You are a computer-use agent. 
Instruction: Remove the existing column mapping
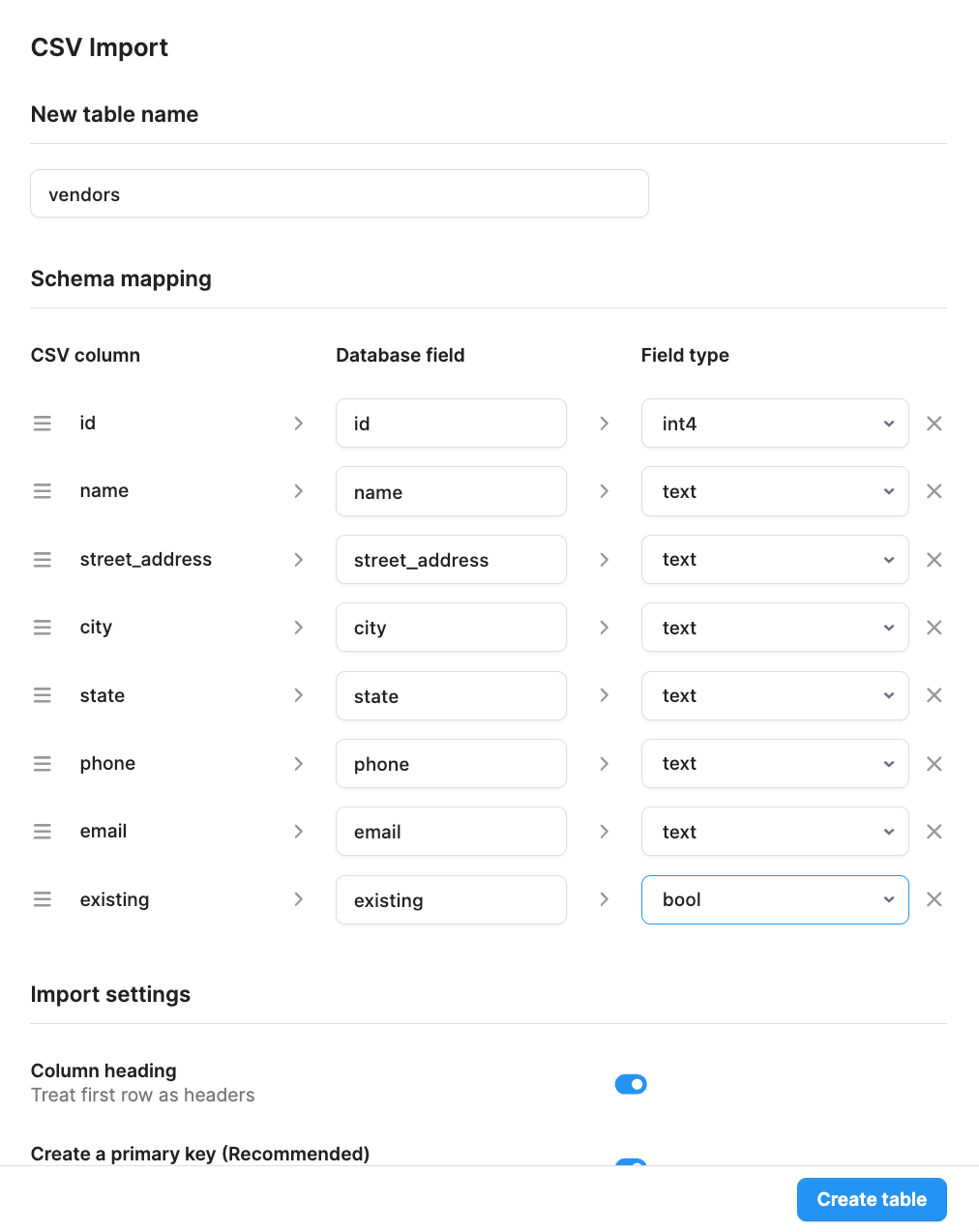coord(934,899)
